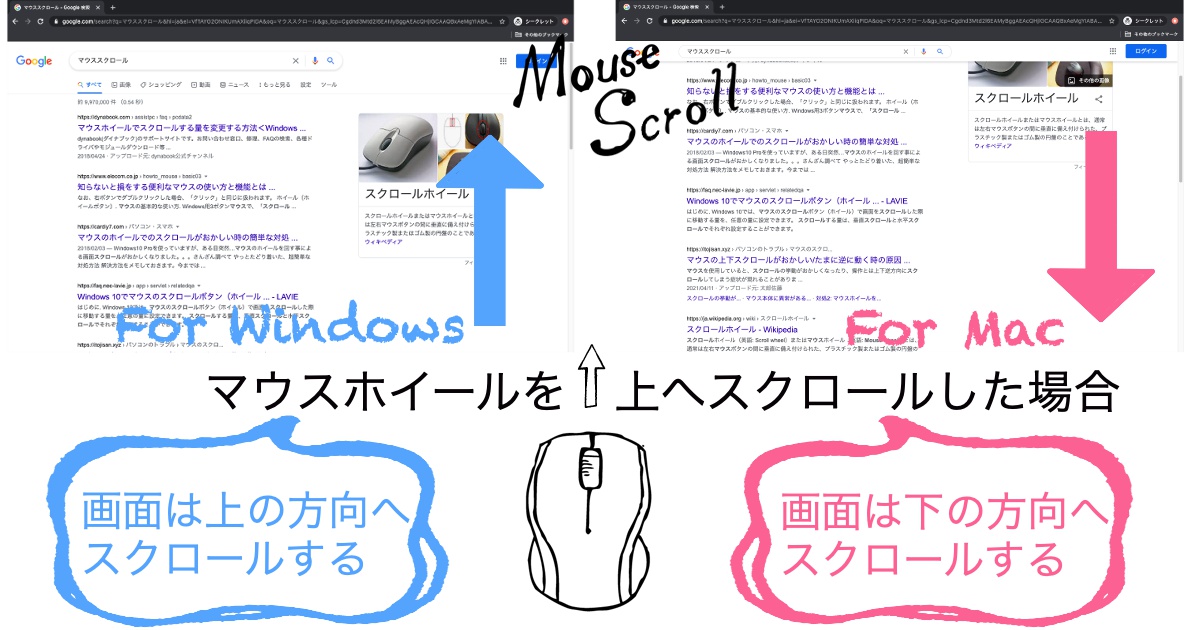The image size is (1200, 630).
Task: Click the share icon beside スクロールホイール panel
Action: pos(1098,98)
